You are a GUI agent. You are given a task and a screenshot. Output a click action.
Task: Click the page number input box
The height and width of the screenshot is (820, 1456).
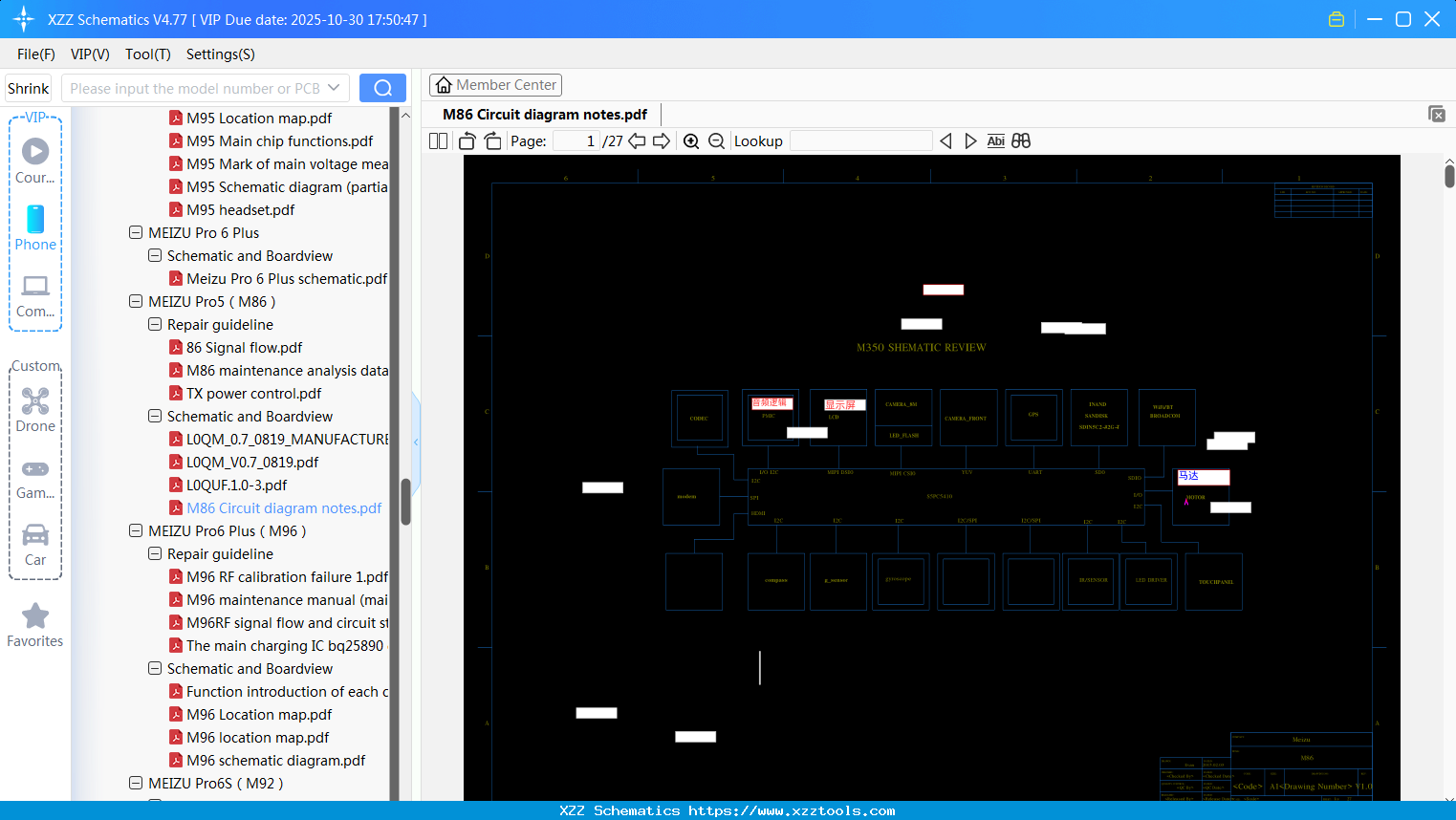pos(576,141)
